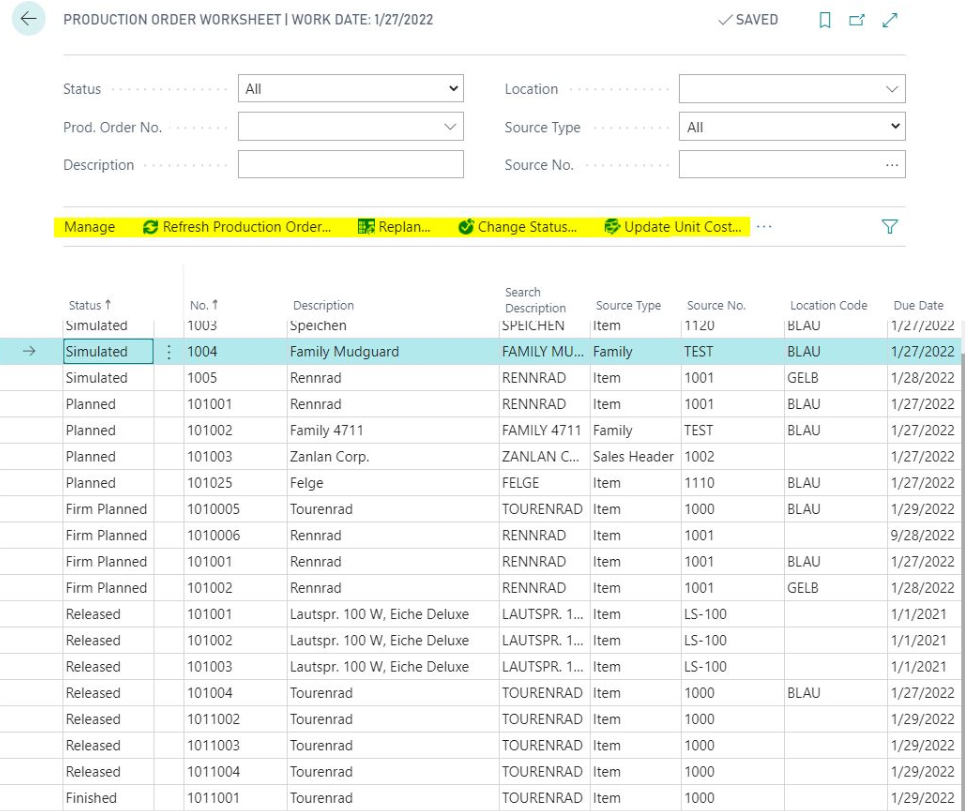Click Update Unit Cost action
965x811 pixels.
(673, 227)
